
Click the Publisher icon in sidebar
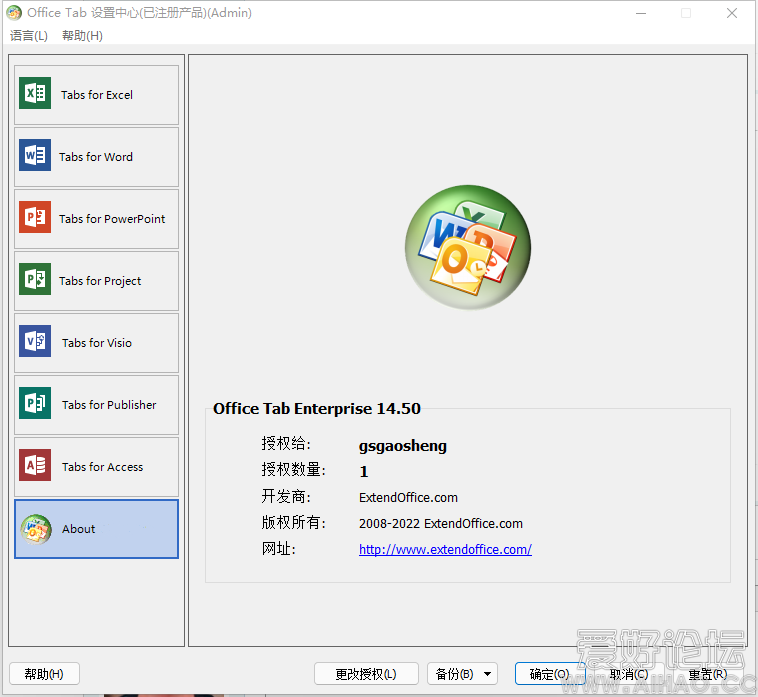pyautogui.click(x=35, y=403)
